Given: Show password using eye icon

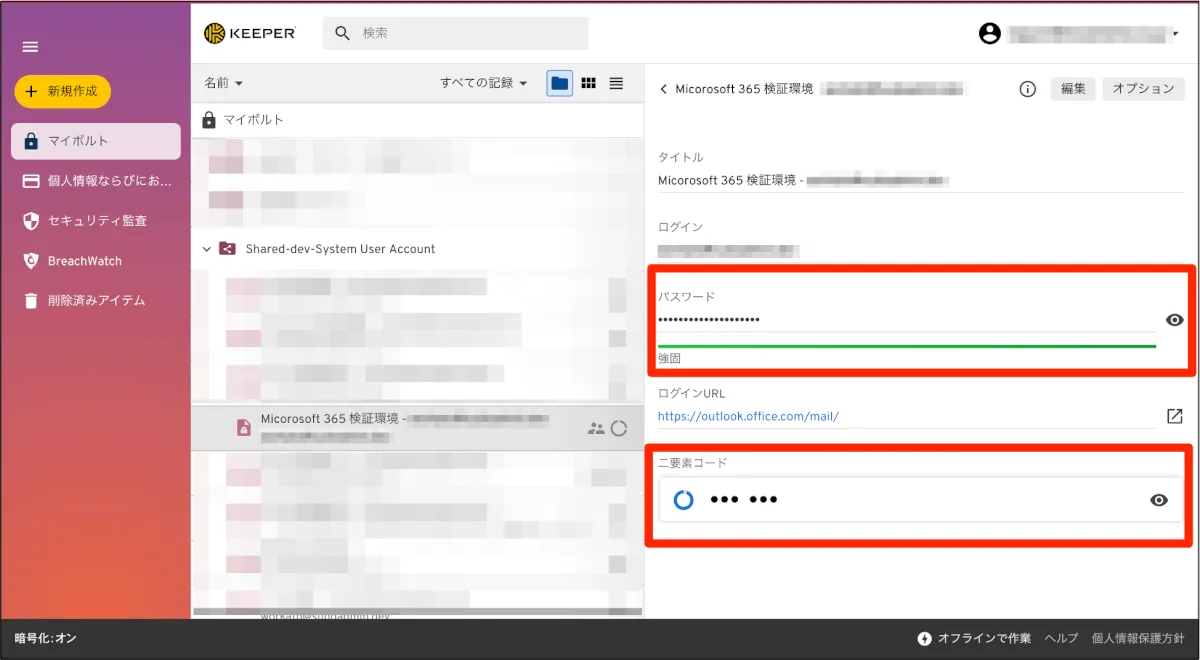Looking at the screenshot, I should coord(1175,320).
